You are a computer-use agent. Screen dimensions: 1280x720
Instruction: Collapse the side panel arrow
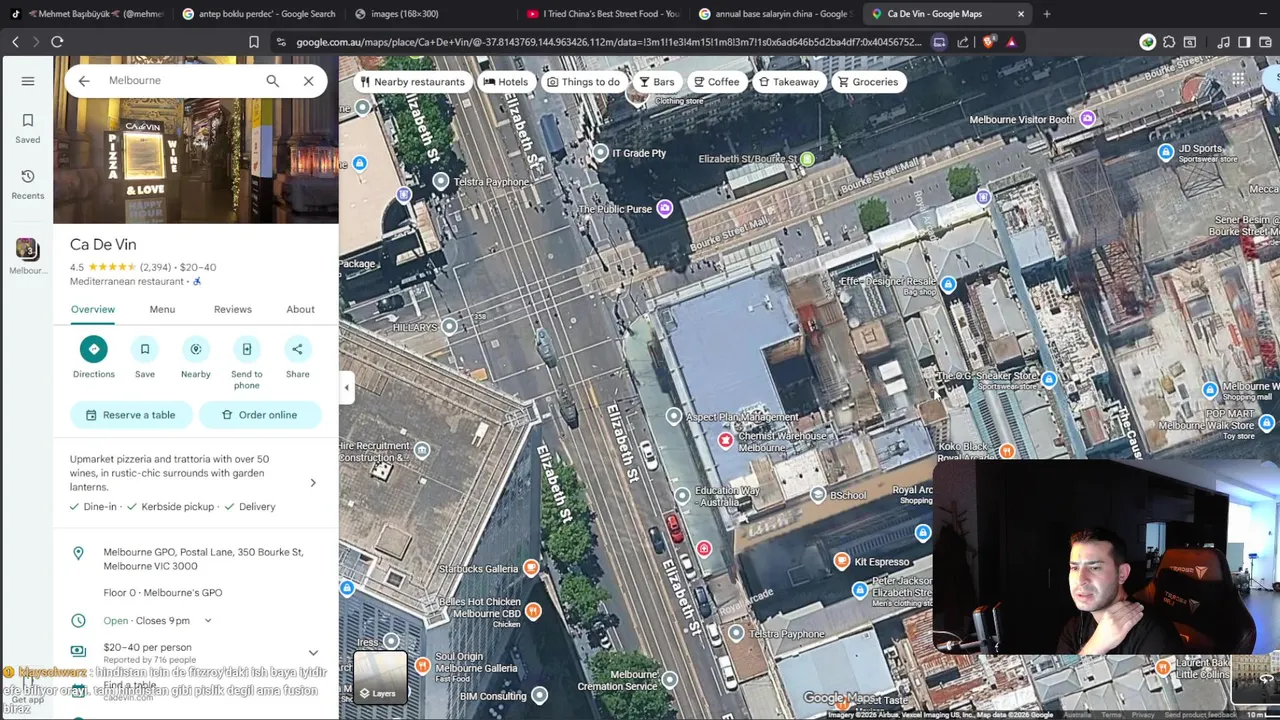pos(347,388)
